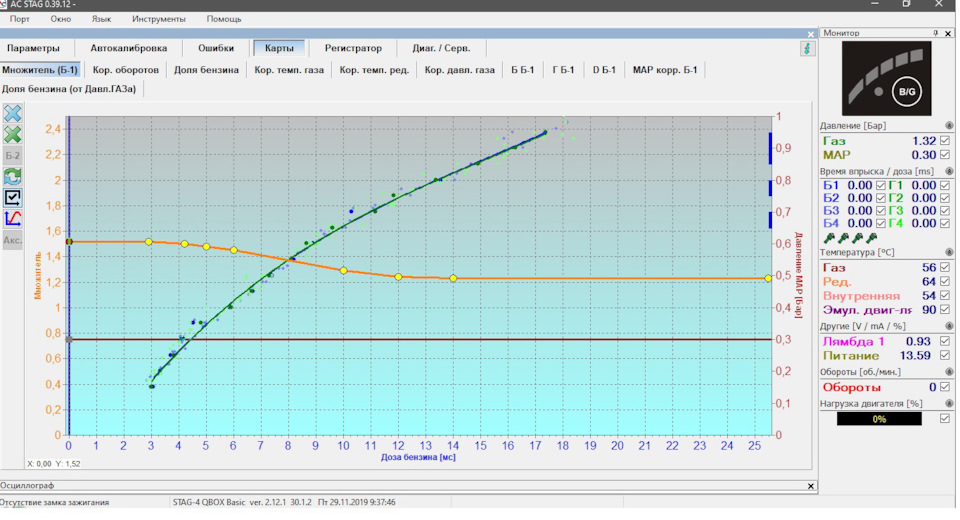Screen dimensions: 960x520
Task: Switch to the Параметры tab
Action: click(33, 48)
